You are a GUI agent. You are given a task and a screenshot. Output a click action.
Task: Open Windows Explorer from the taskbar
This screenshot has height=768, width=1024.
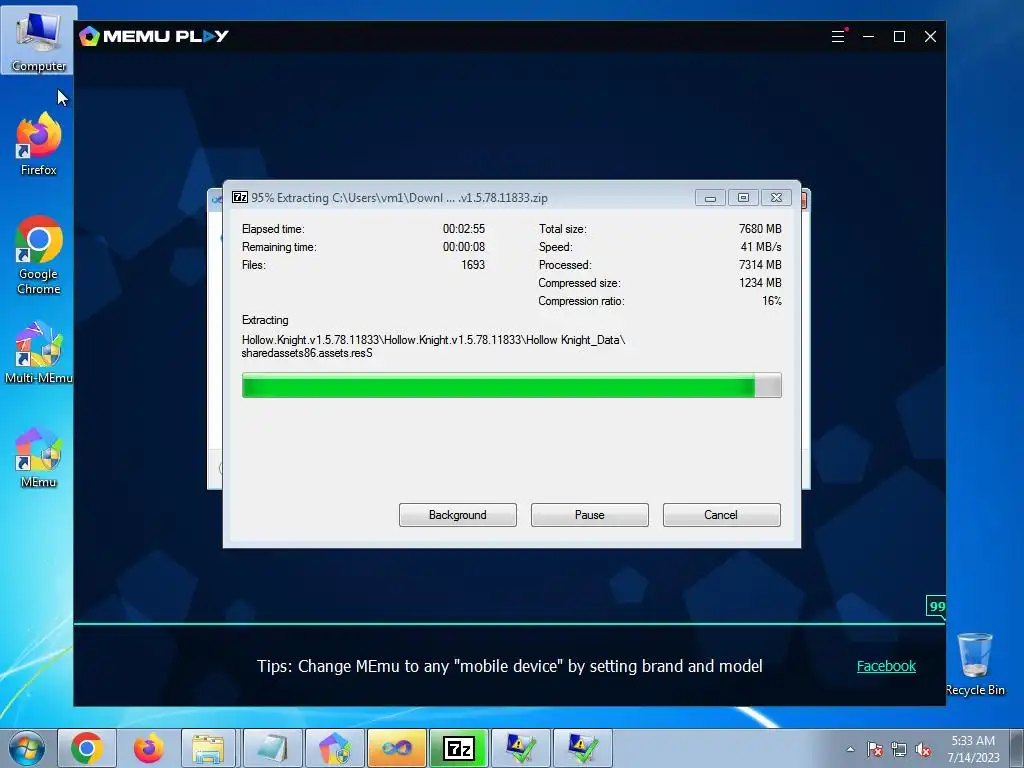coord(208,748)
